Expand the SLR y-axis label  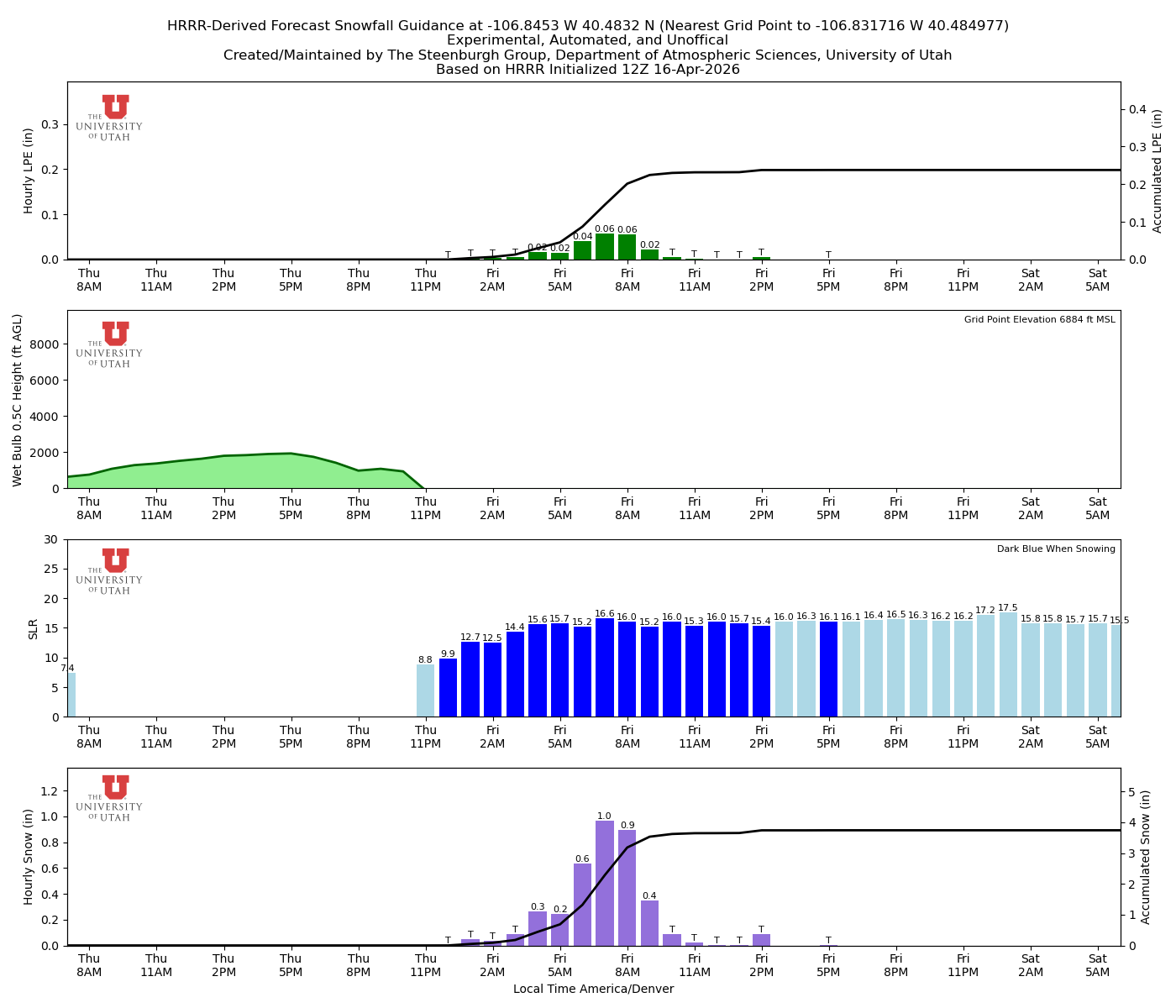pos(30,626)
